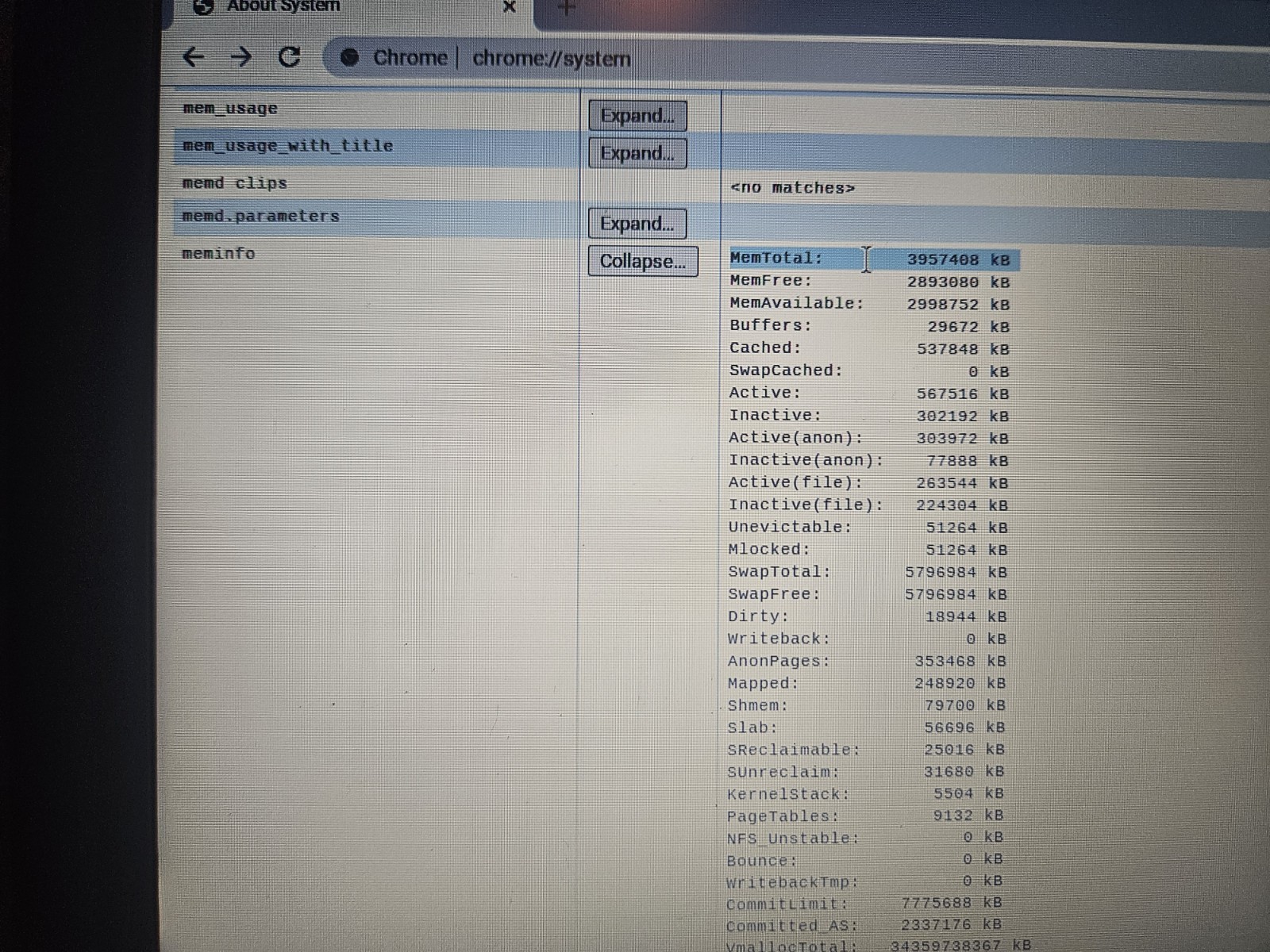
Task: Click the Chrome site info icon in address bar
Action: tap(349, 58)
